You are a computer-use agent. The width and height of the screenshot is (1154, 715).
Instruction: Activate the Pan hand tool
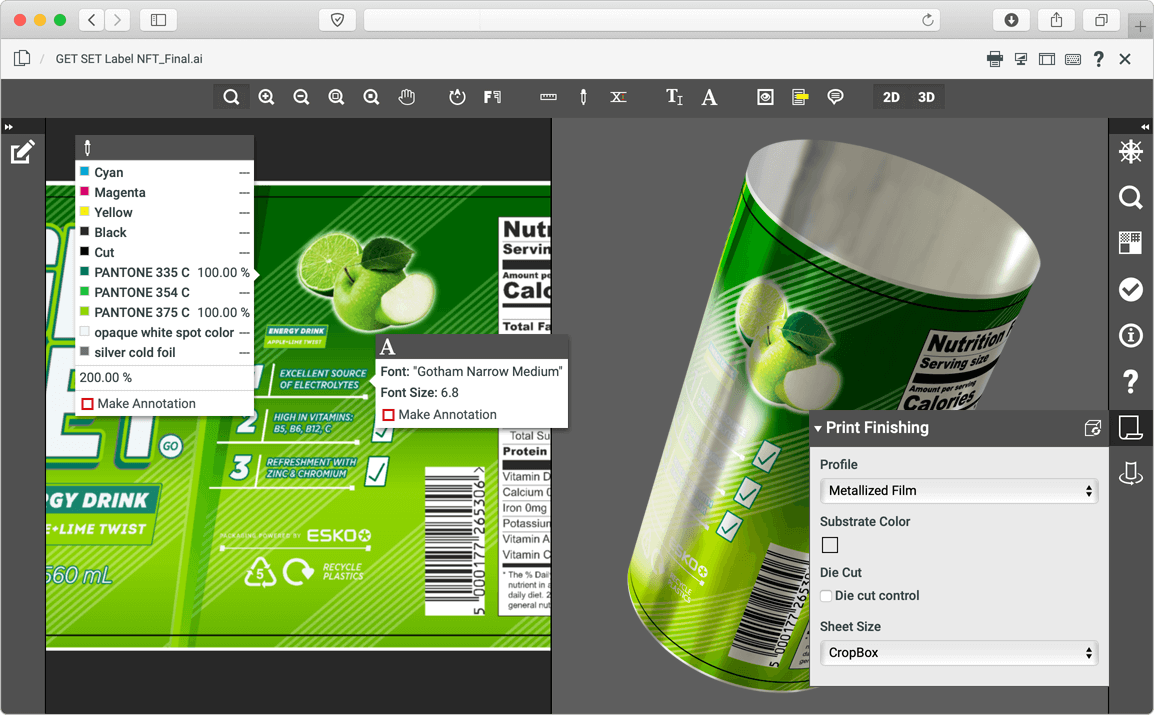407,97
